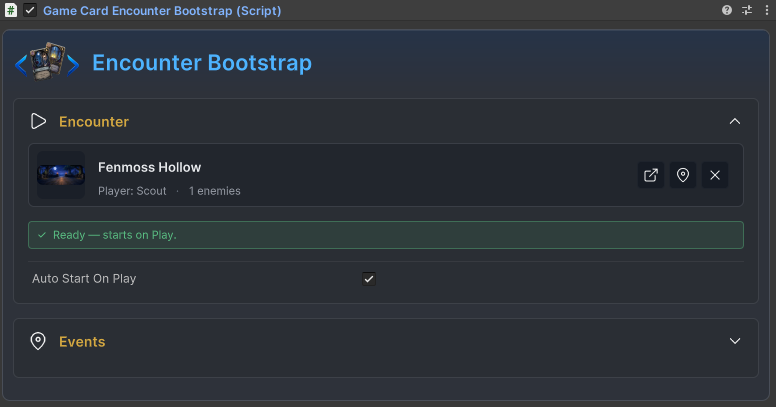Image resolution: width=776 pixels, height=407 pixels.
Task: Open the component three-dot options menu
Action: pyautogui.click(x=767, y=10)
